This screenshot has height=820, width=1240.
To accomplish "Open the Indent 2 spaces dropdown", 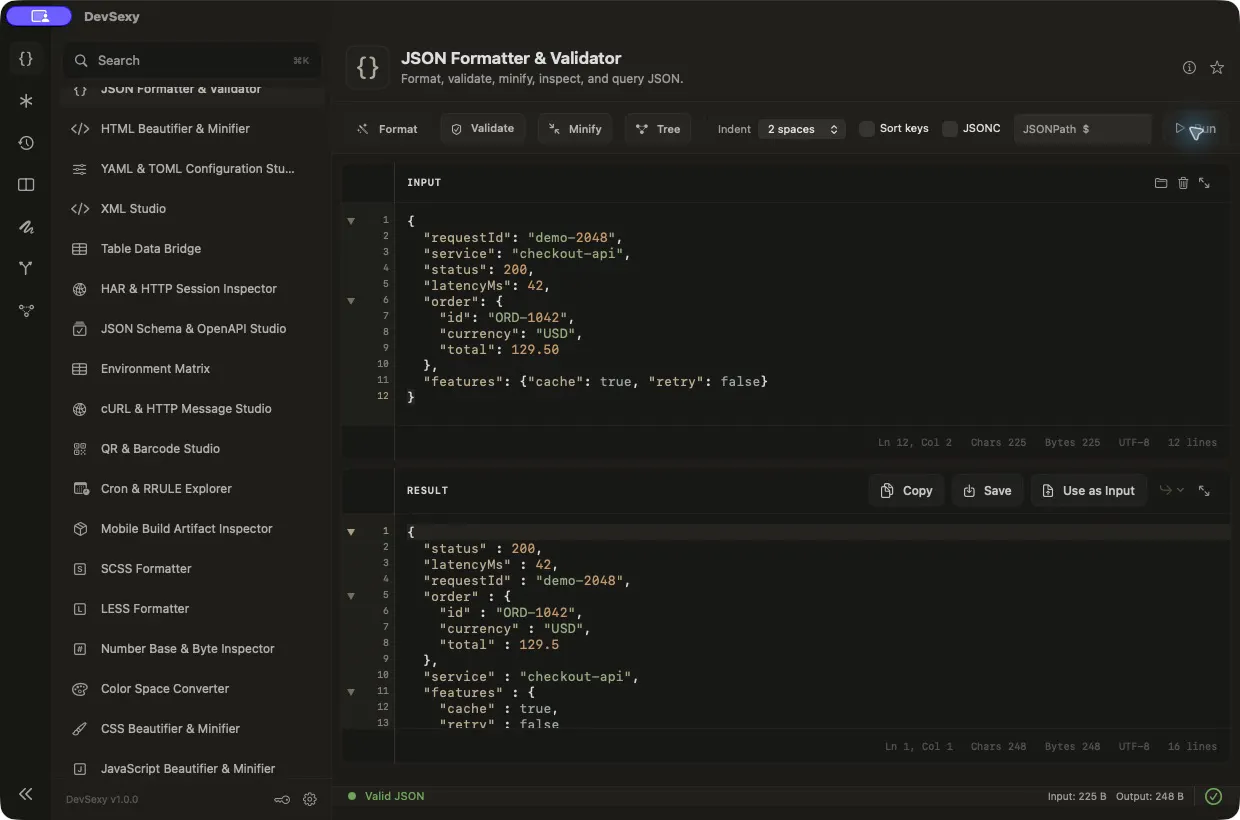I will 802,129.
